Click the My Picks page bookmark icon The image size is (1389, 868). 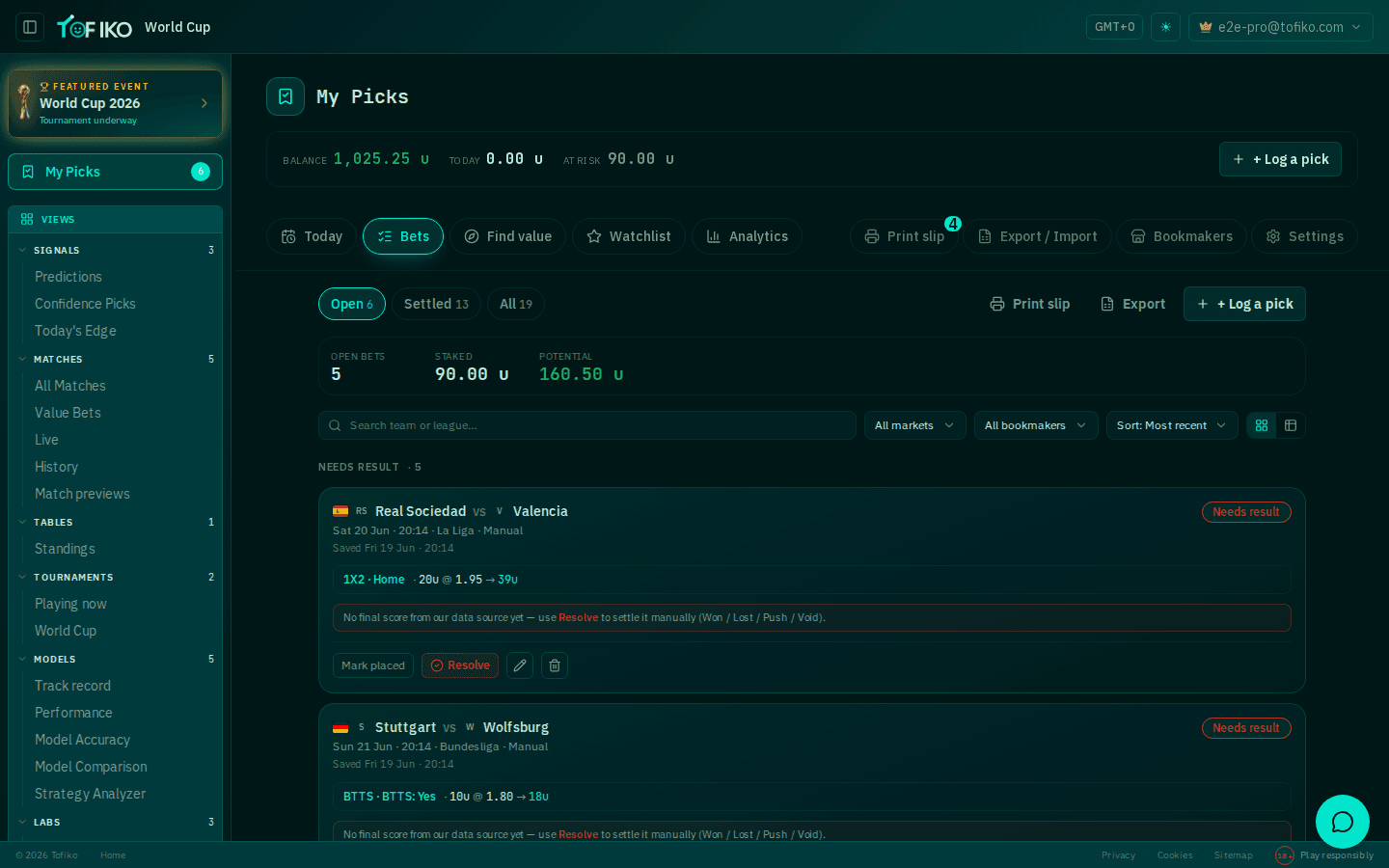[286, 96]
